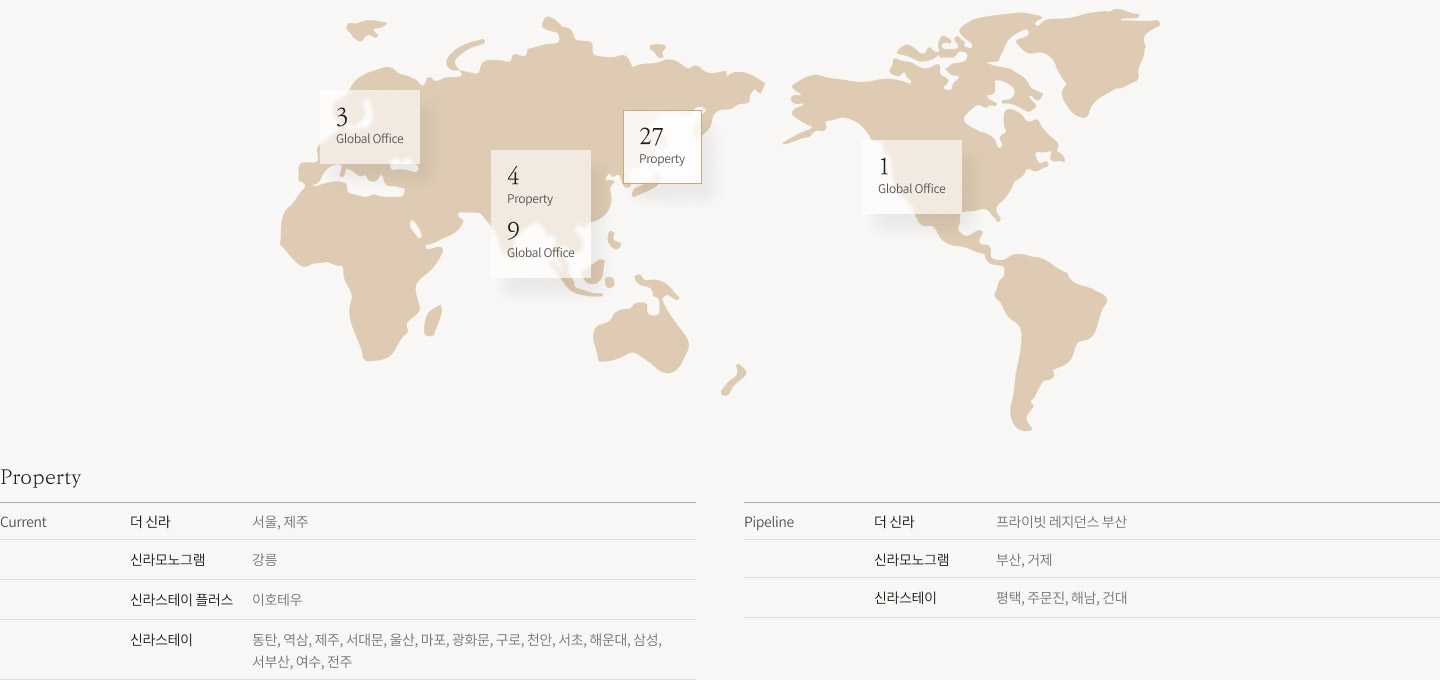Click 서울, 제주 location text

pos(280,522)
